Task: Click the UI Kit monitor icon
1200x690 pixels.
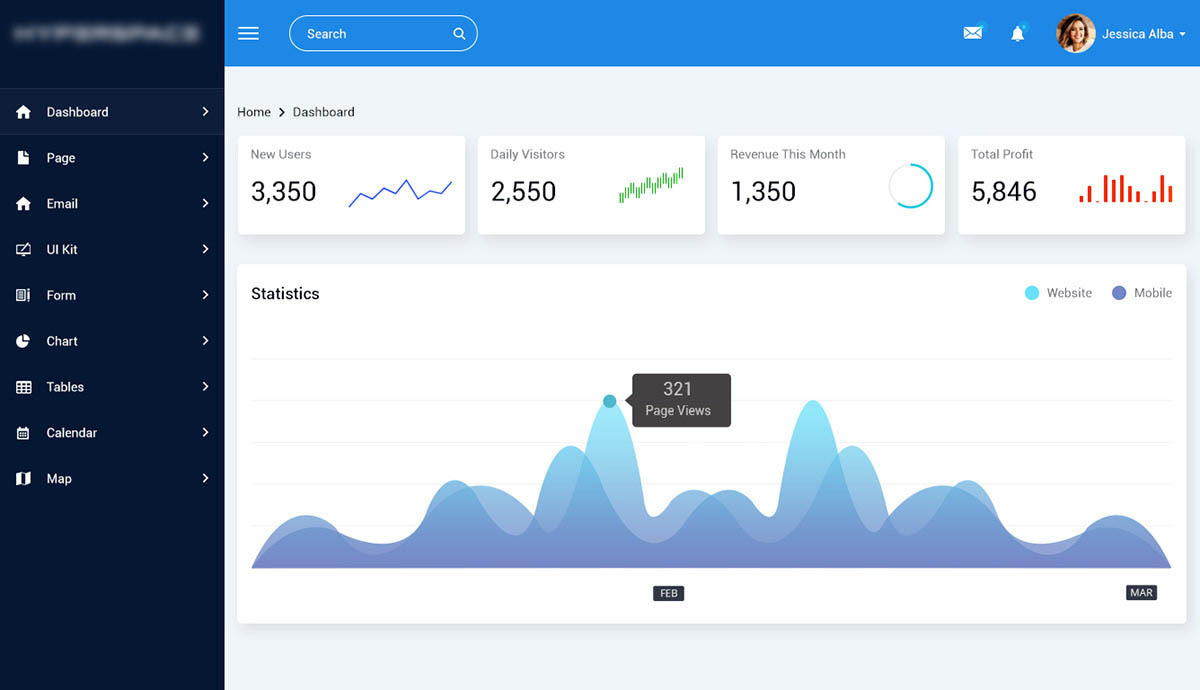Action: (24, 250)
